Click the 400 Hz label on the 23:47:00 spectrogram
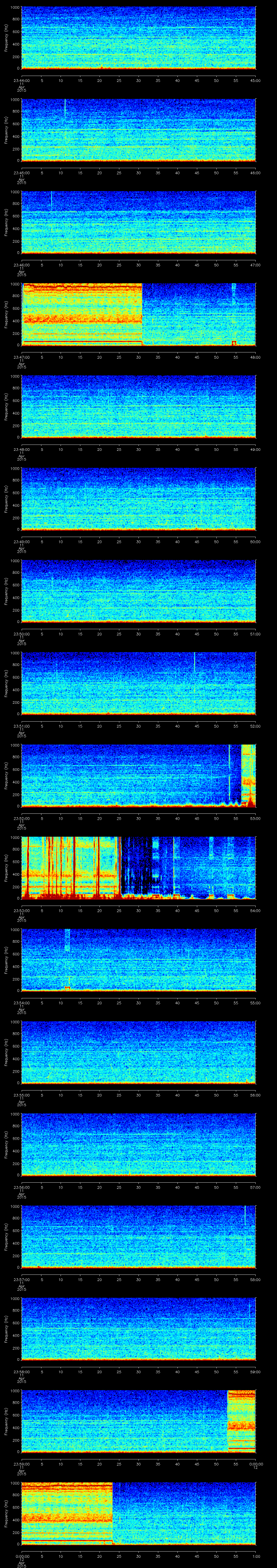 [17, 321]
